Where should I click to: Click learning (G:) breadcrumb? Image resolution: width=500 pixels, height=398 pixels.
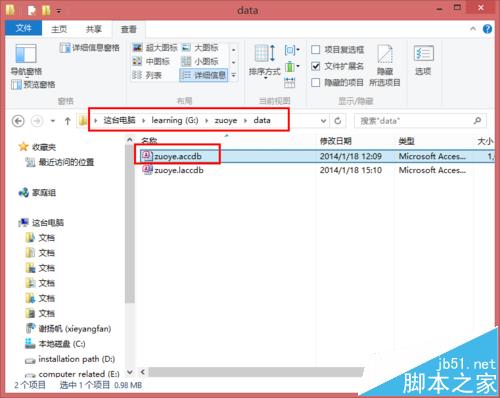(x=175, y=120)
